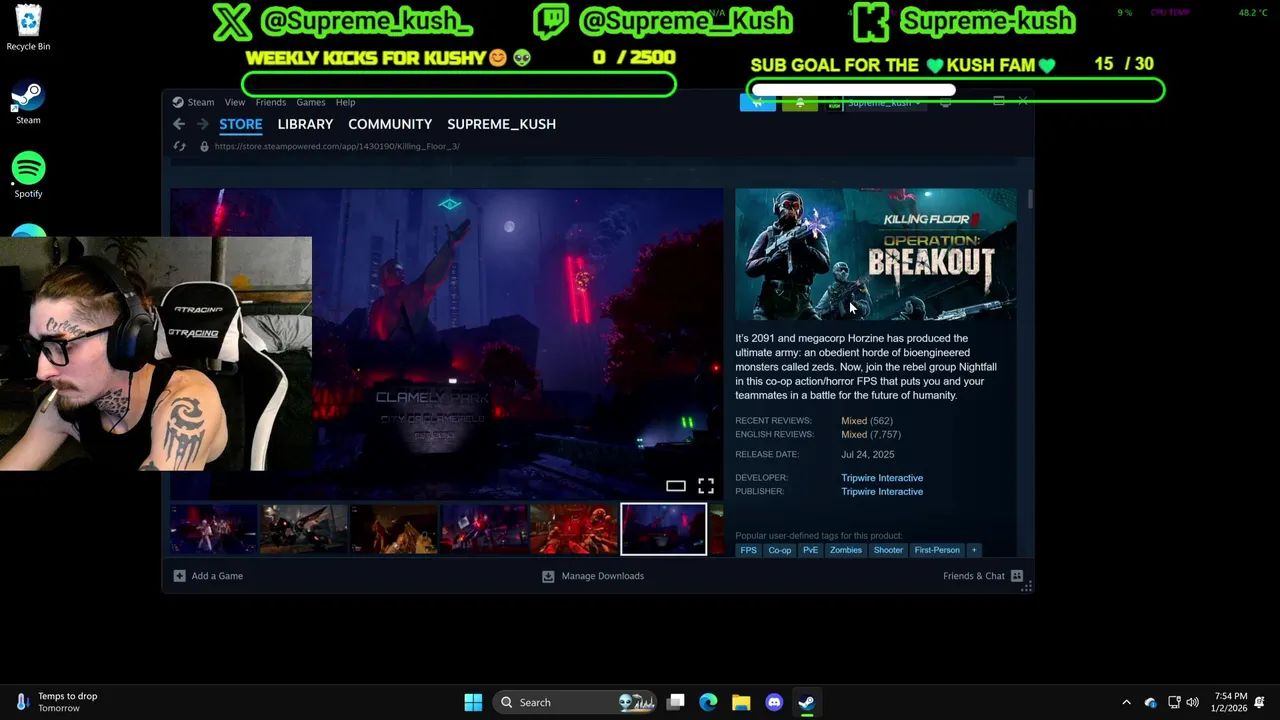Click the large Clamely Park screenshot
The width and height of the screenshot is (1280, 720).
click(x=447, y=343)
